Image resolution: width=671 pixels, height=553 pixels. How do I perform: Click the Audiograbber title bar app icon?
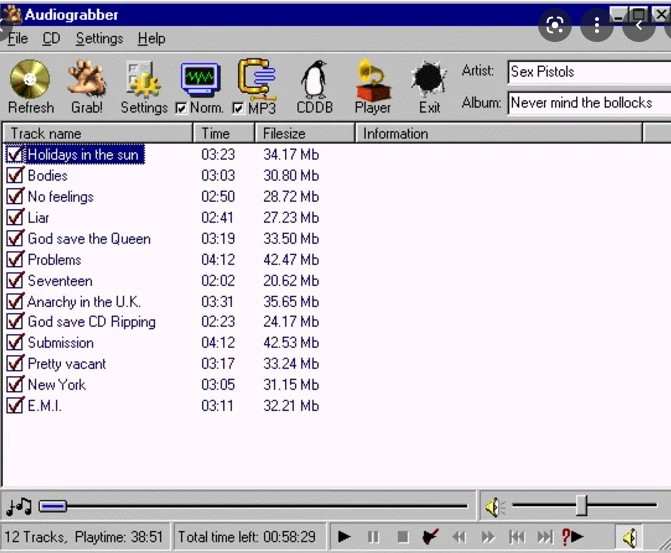11,15
